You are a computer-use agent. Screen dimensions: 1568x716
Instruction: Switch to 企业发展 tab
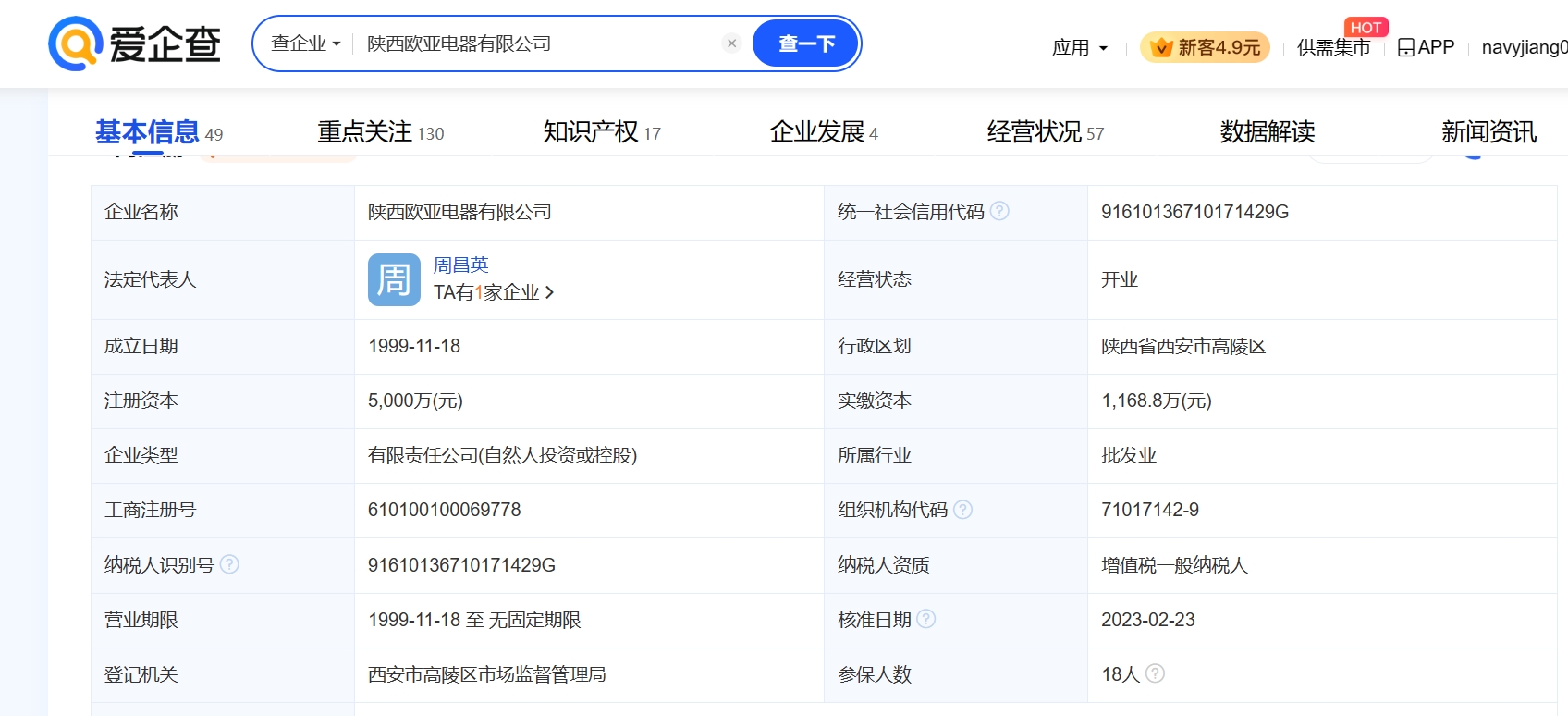pyautogui.click(x=824, y=132)
